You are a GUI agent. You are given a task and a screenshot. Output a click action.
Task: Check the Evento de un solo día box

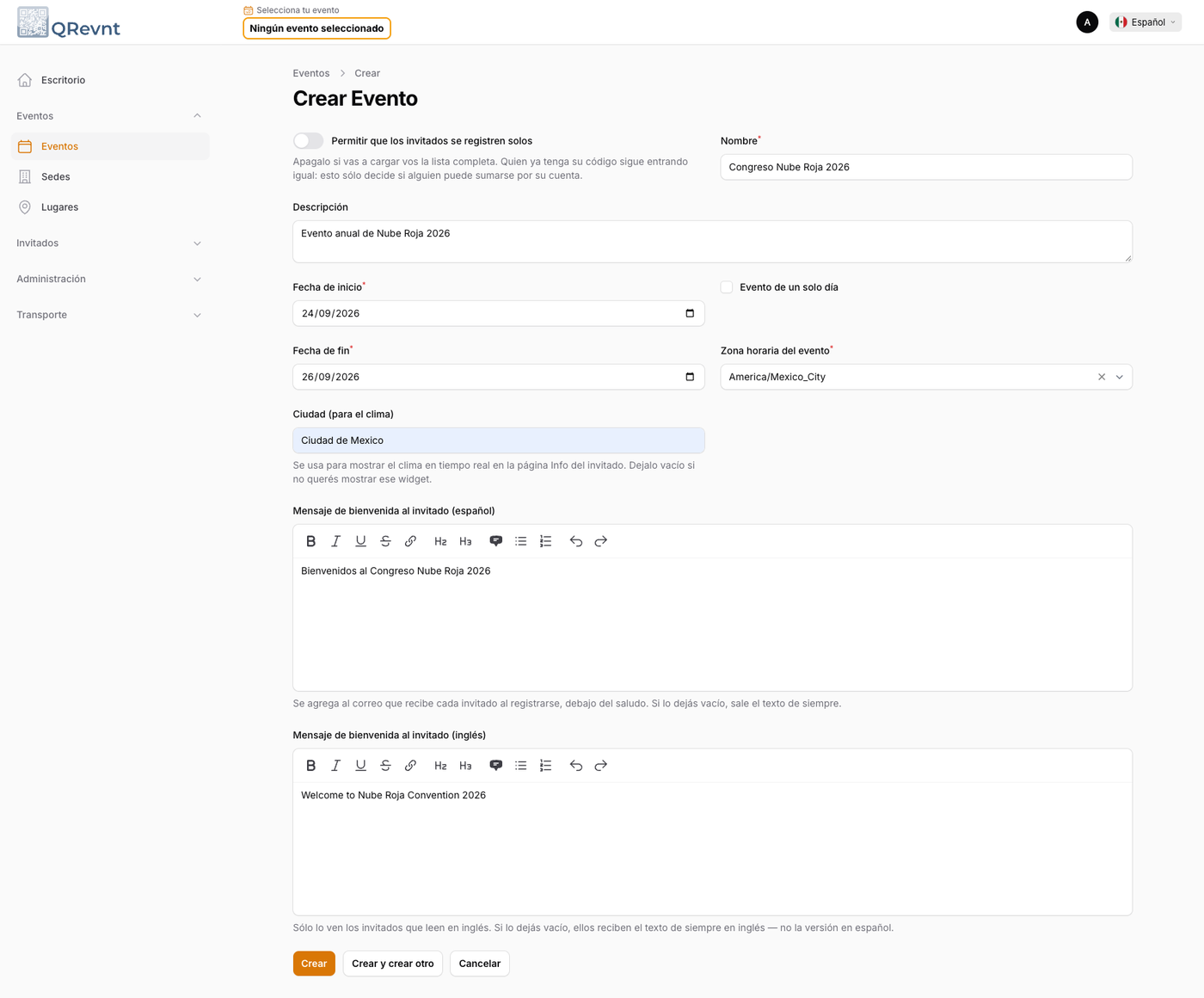tap(727, 287)
